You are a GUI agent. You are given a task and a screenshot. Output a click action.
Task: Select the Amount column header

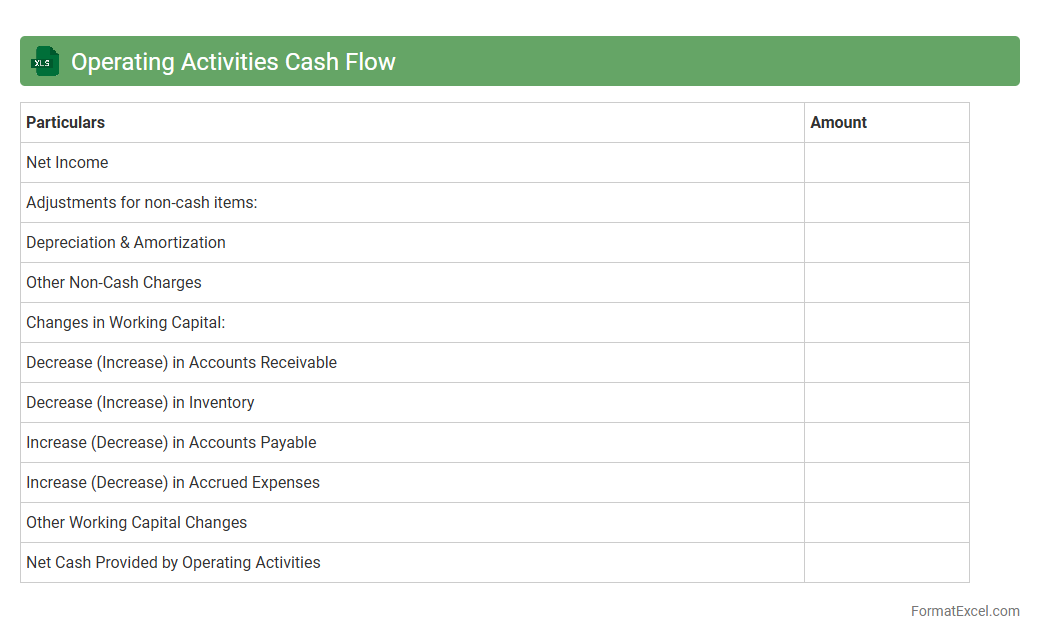click(838, 123)
